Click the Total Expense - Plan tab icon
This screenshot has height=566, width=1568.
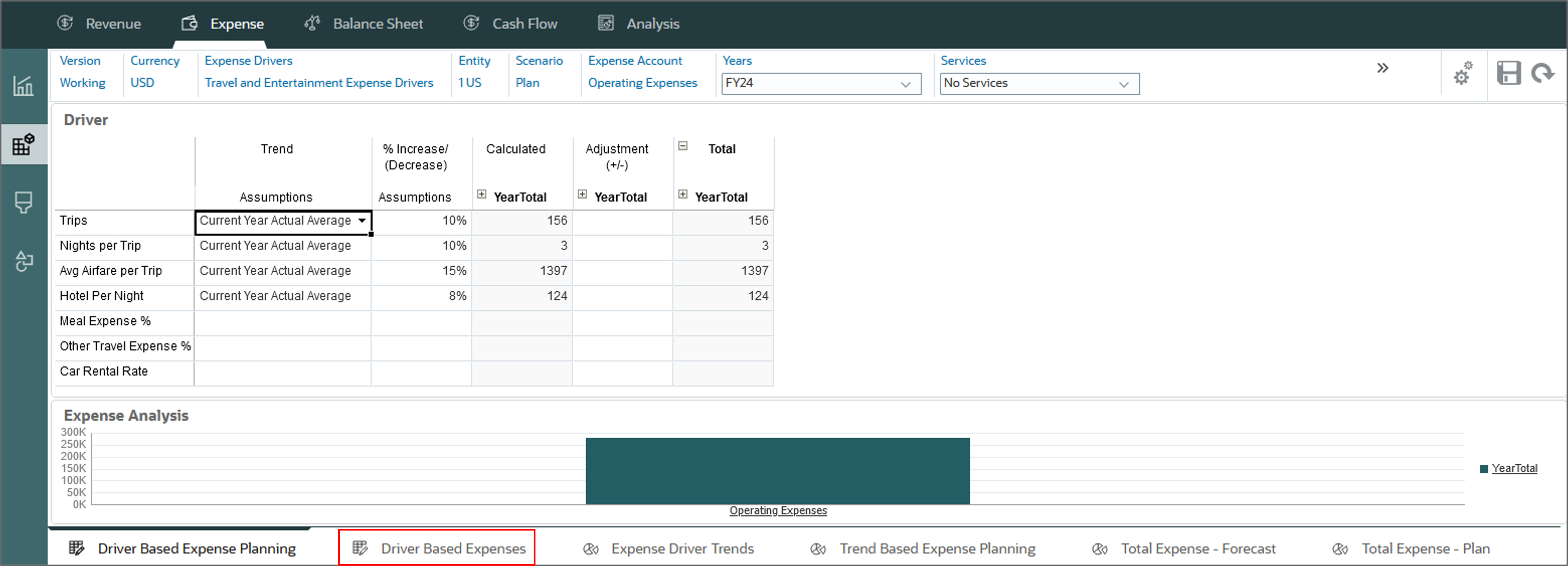click(1340, 549)
